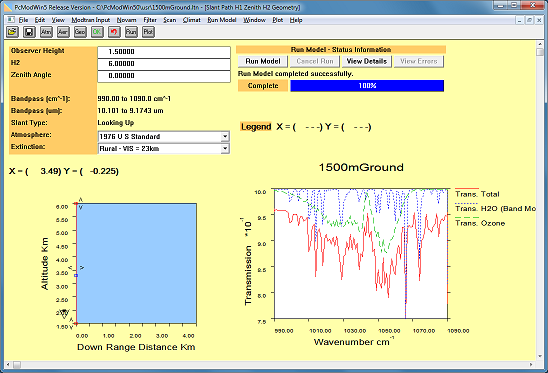Click the Legend label
This screenshot has width=548, height=373.
point(256,127)
